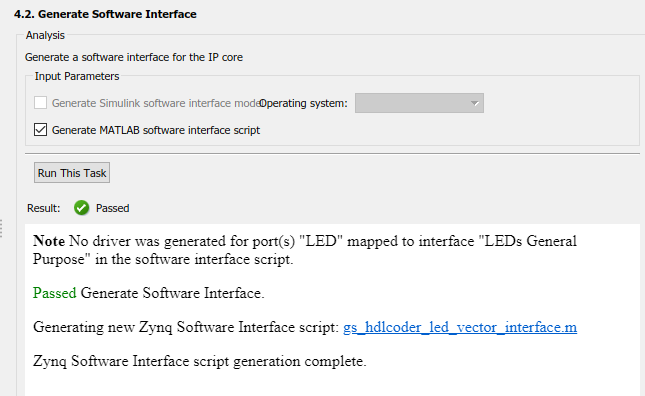Click the 4.2. Generate Software Interface heading
The height and width of the screenshot is (396, 645).
(x=105, y=14)
